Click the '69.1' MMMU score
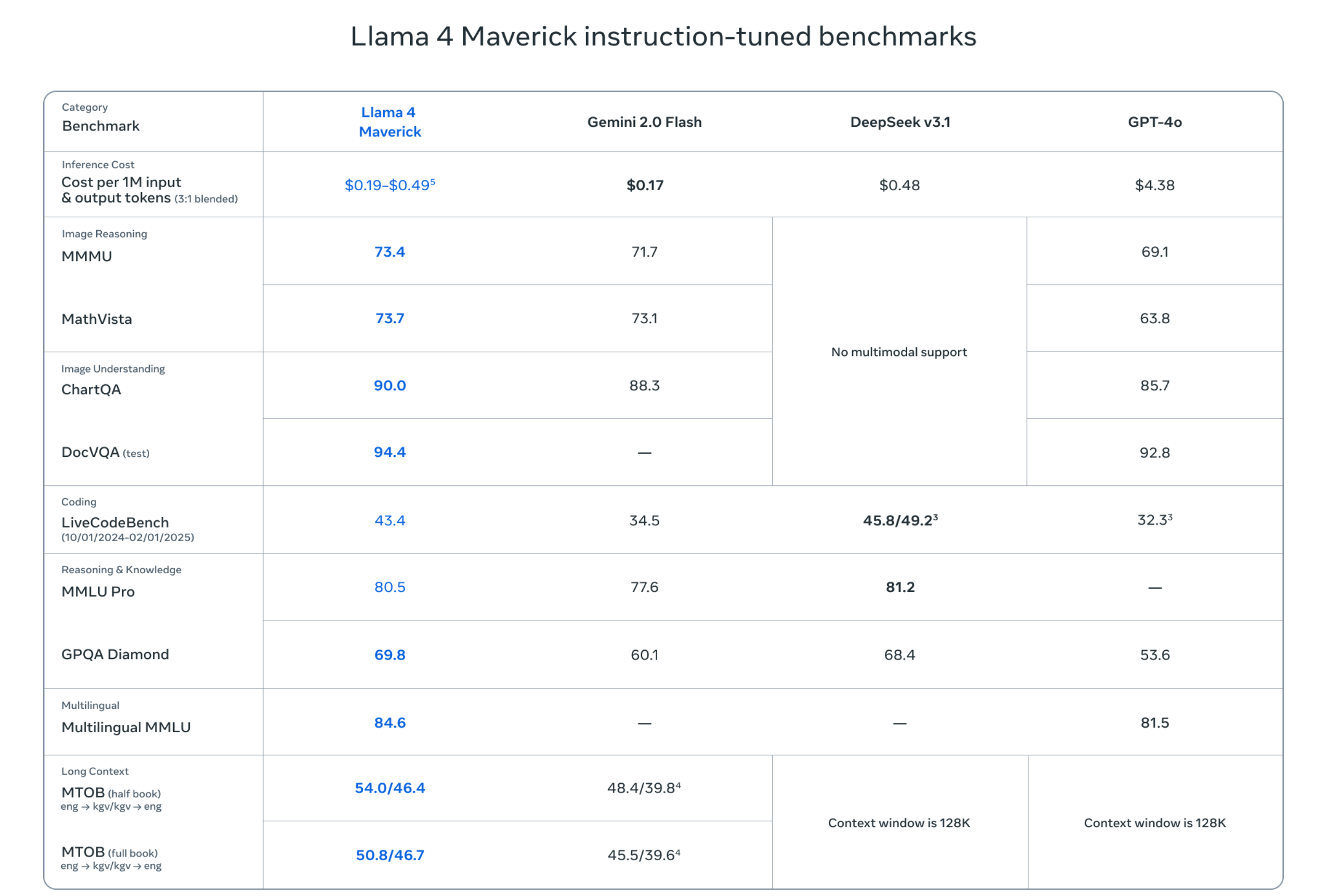This screenshot has width=1329, height=896. tap(1155, 252)
